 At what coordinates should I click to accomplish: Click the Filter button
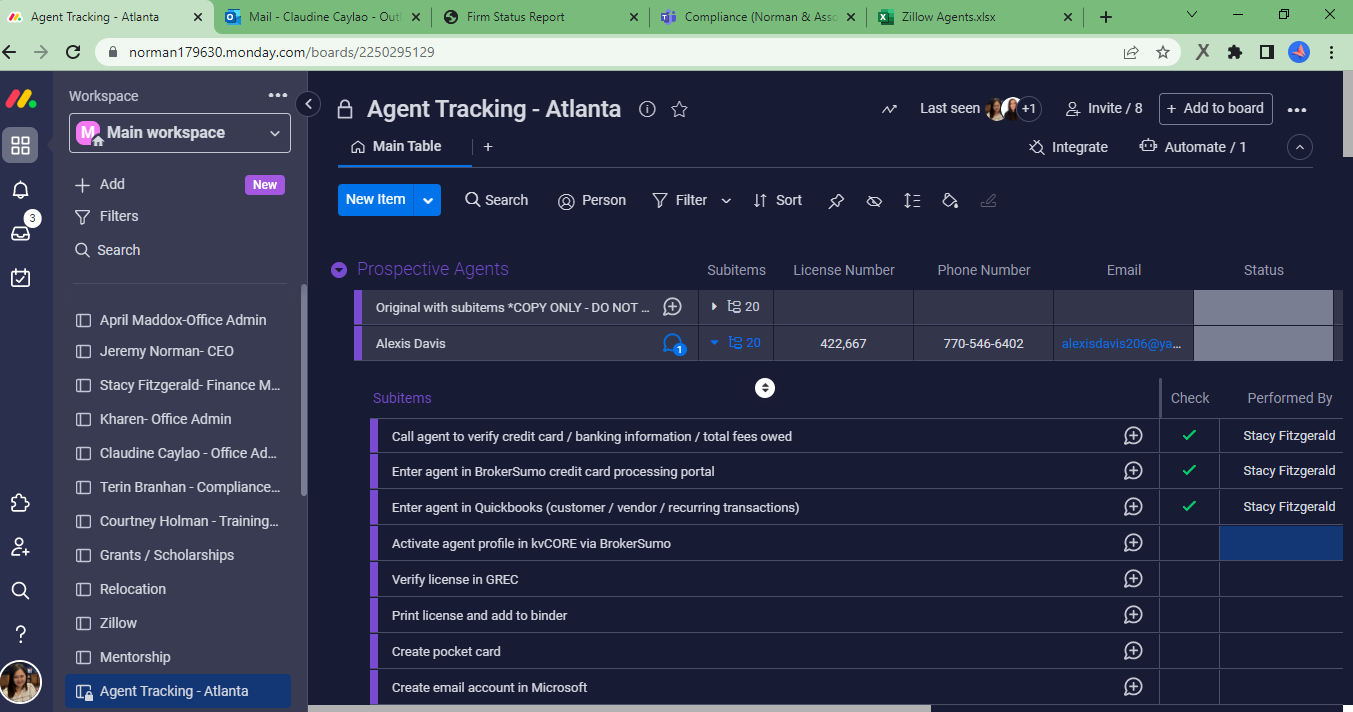point(680,200)
